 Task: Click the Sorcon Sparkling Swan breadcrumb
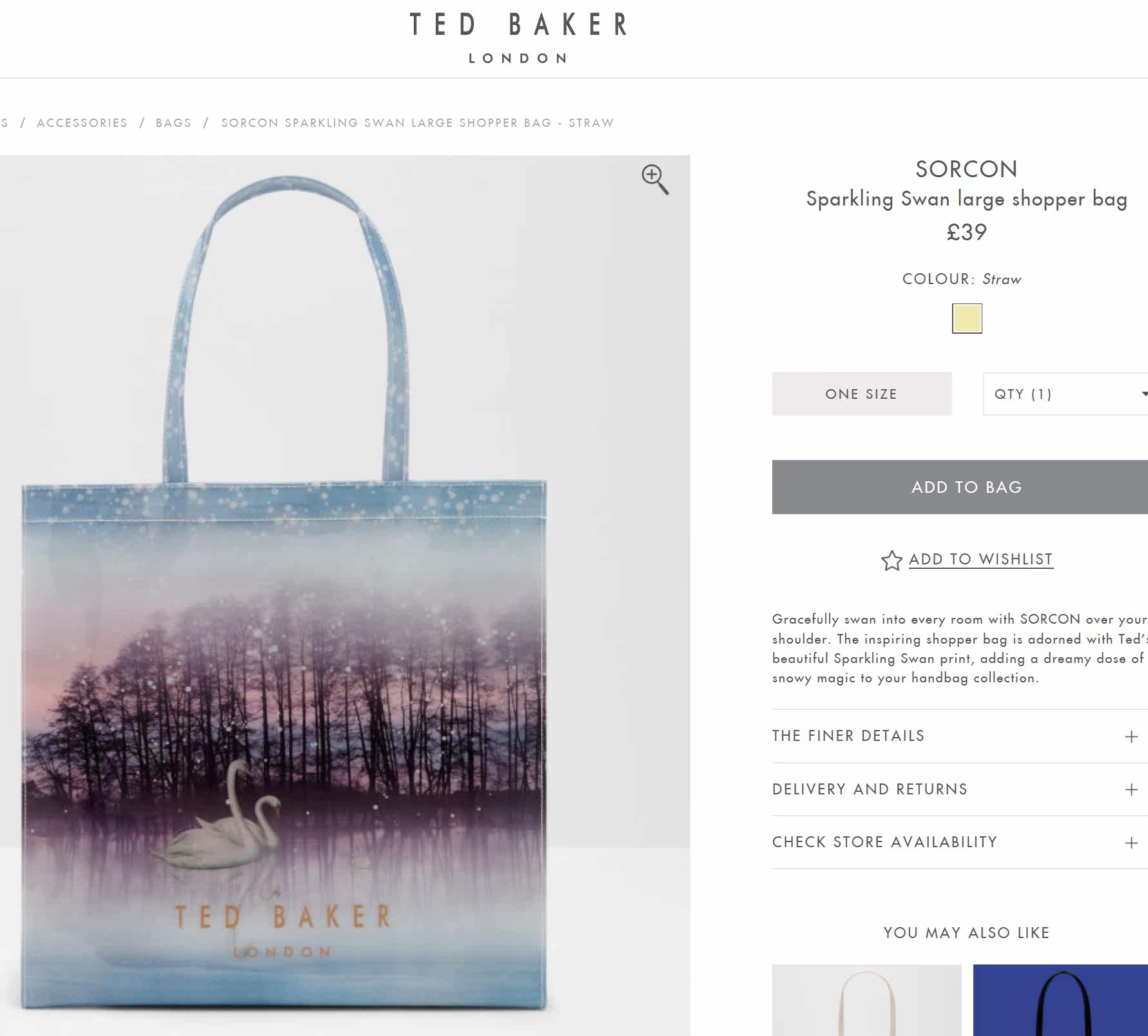[x=417, y=123]
